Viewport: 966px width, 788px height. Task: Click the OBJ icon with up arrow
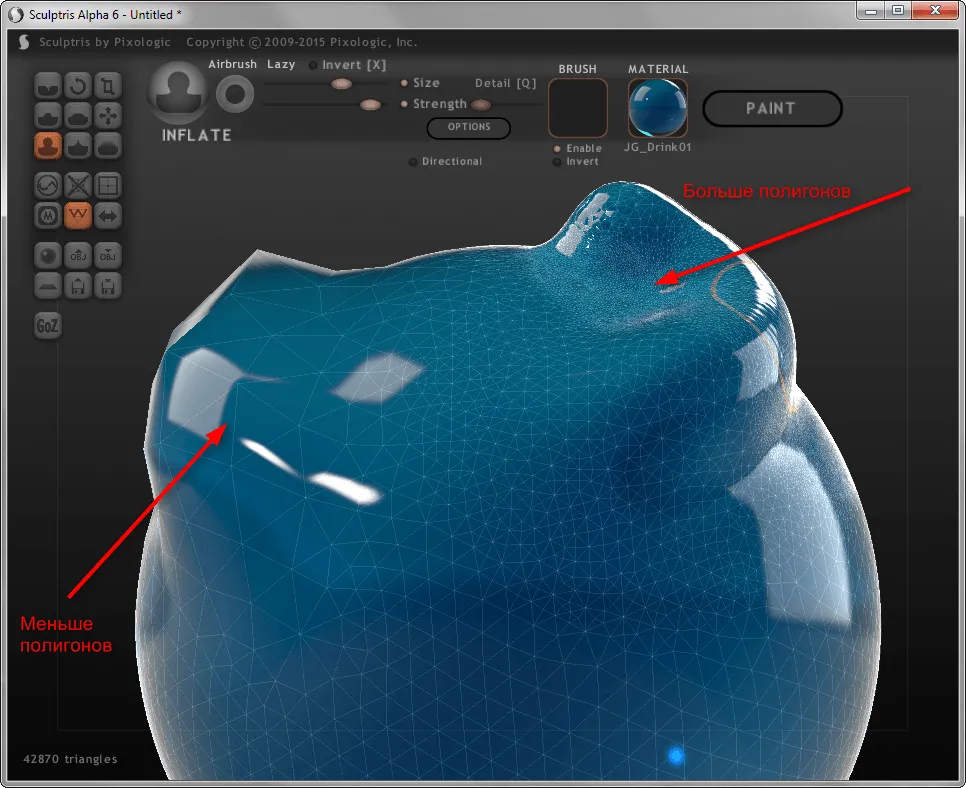[78, 256]
